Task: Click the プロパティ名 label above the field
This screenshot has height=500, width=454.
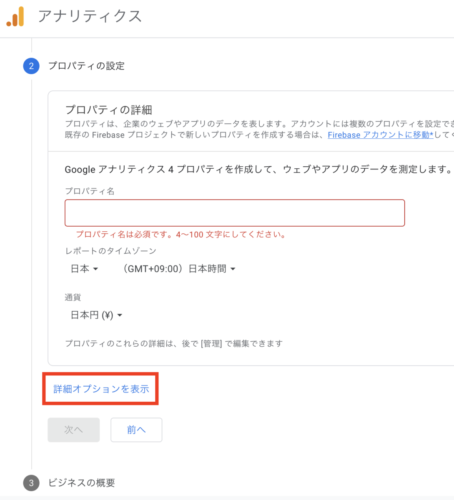Action: point(90,191)
